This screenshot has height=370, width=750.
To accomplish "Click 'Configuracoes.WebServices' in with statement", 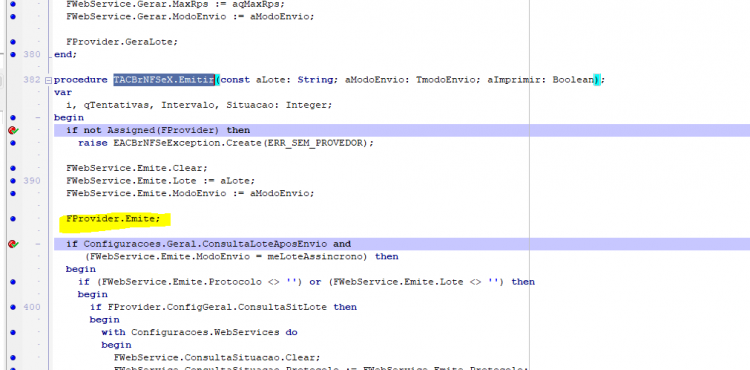I will 205,332.
